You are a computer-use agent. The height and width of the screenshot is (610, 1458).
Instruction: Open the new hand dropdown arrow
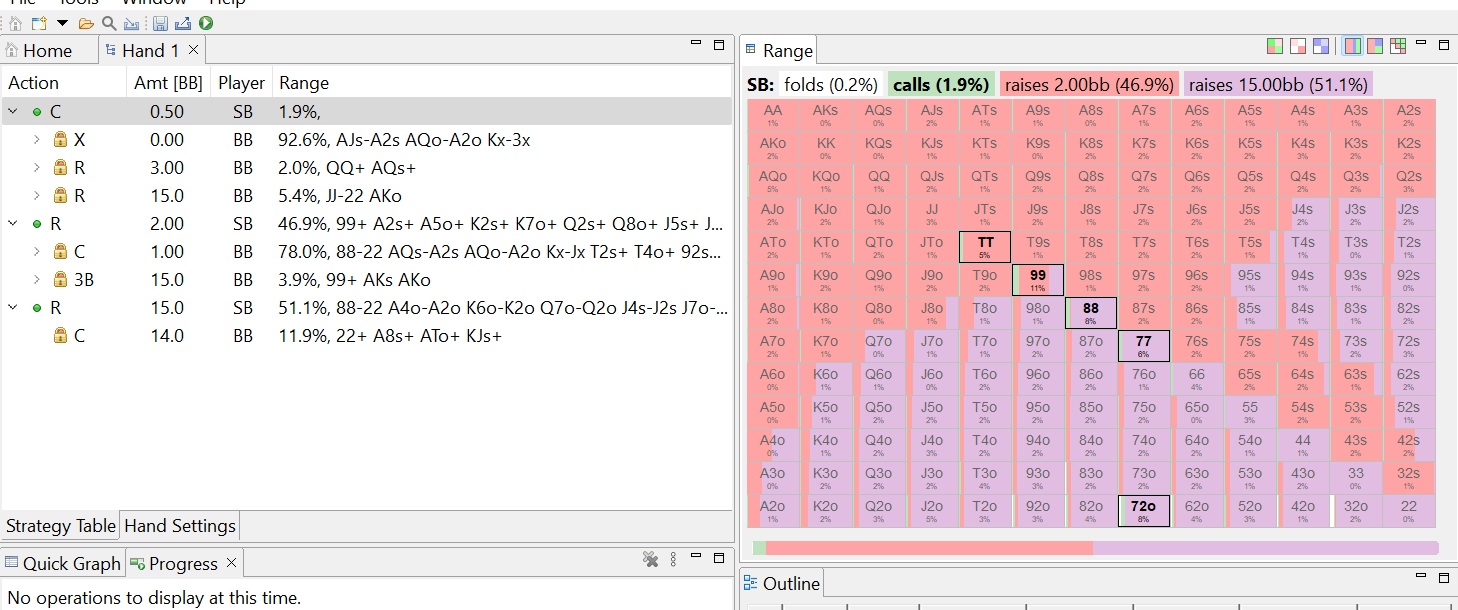tap(62, 23)
